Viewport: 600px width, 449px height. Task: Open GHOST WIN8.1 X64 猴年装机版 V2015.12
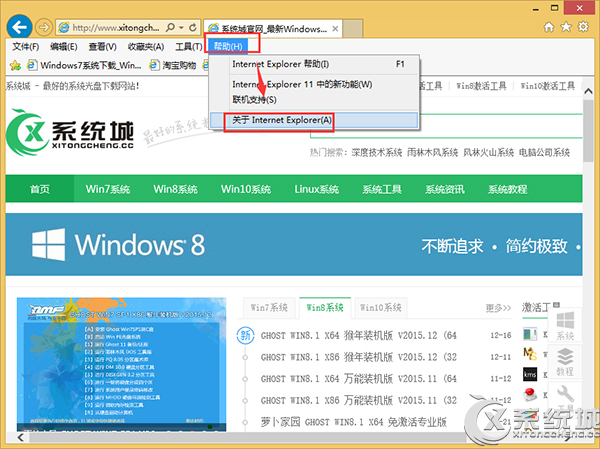359,336
